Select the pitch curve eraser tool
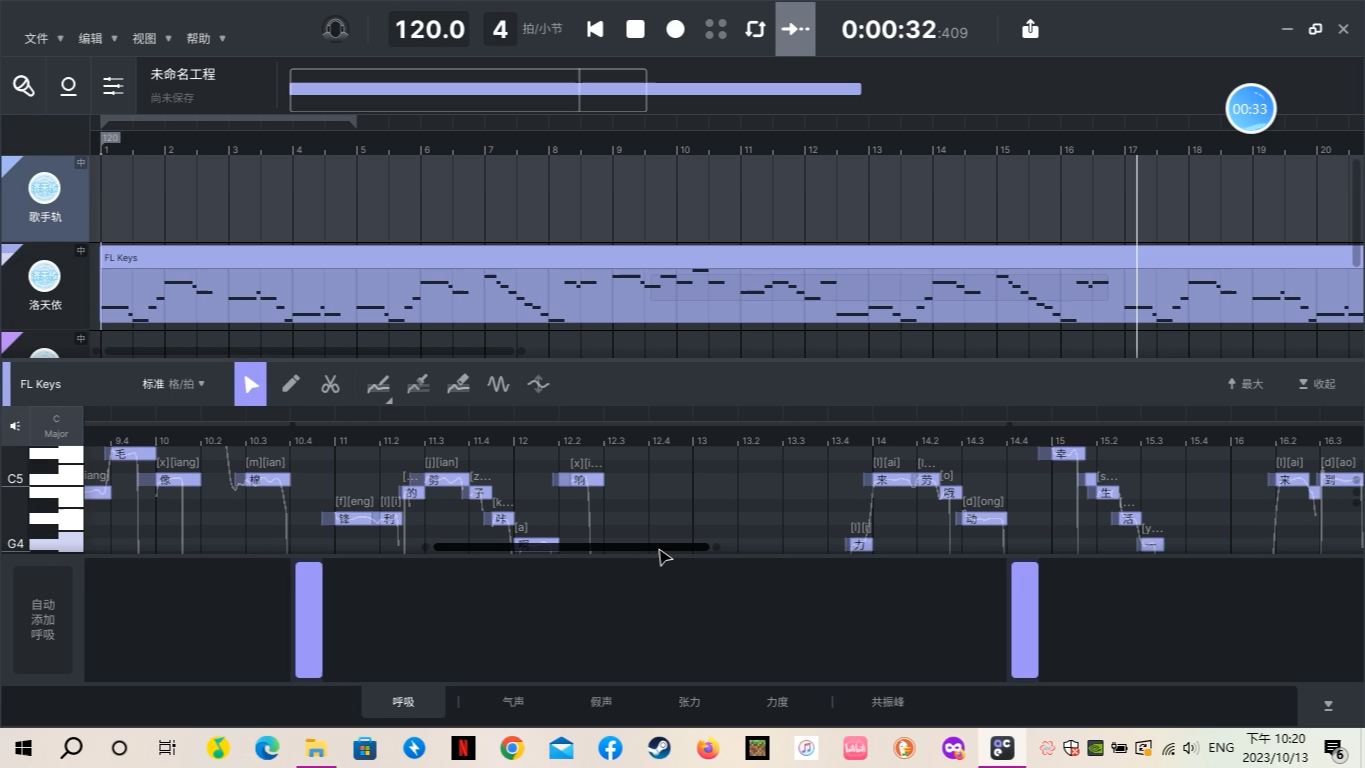The image size is (1365, 768). pyautogui.click(x=458, y=384)
